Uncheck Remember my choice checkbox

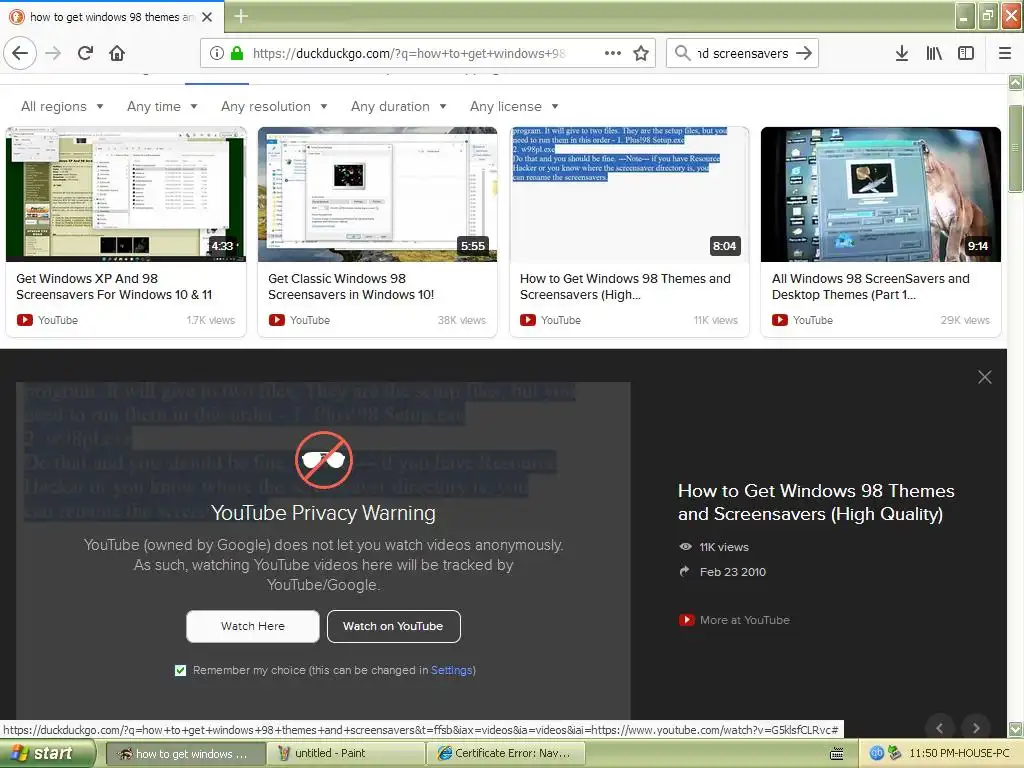(180, 670)
